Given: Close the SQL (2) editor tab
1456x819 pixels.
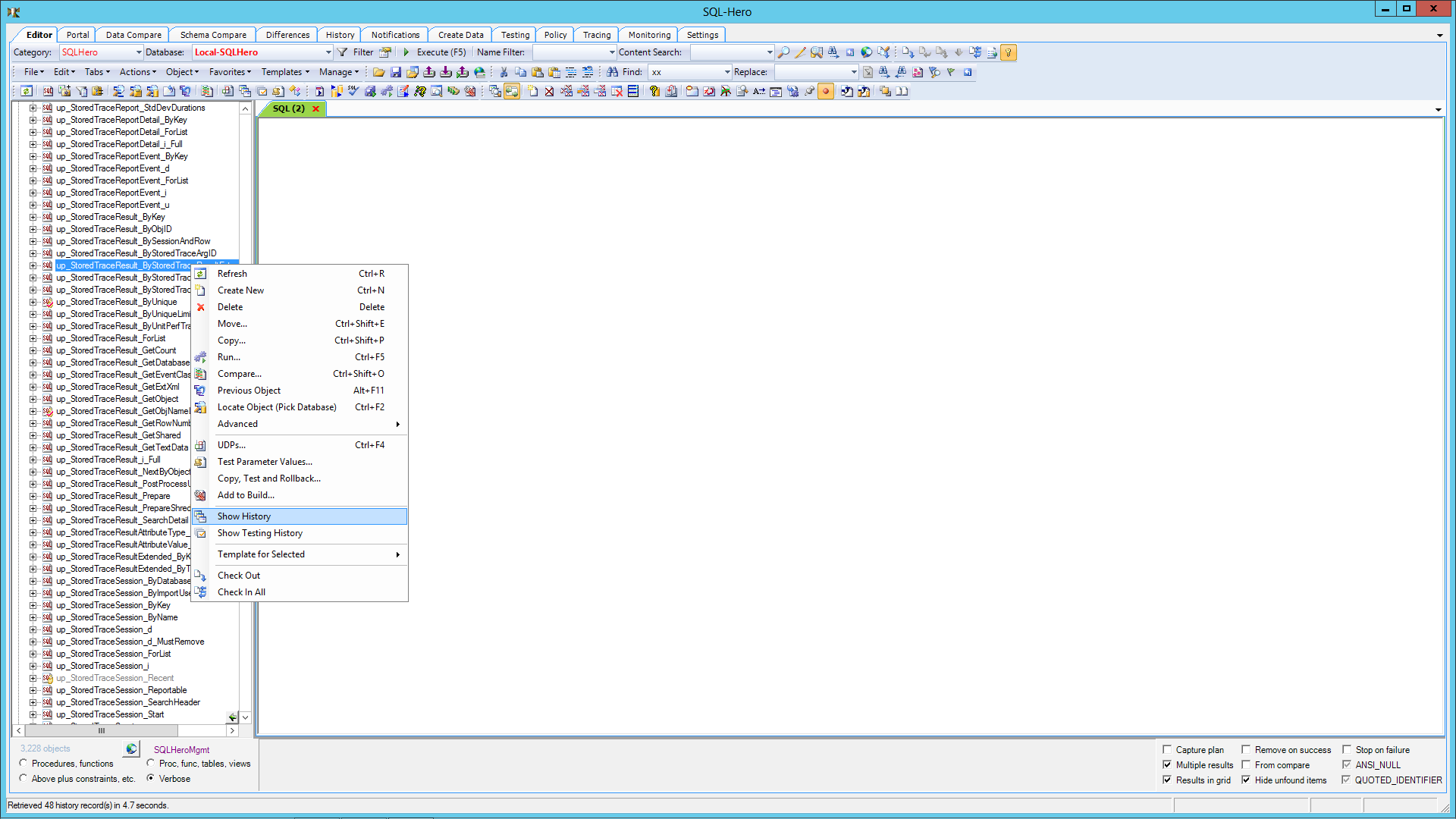Looking at the screenshot, I should (316, 108).
